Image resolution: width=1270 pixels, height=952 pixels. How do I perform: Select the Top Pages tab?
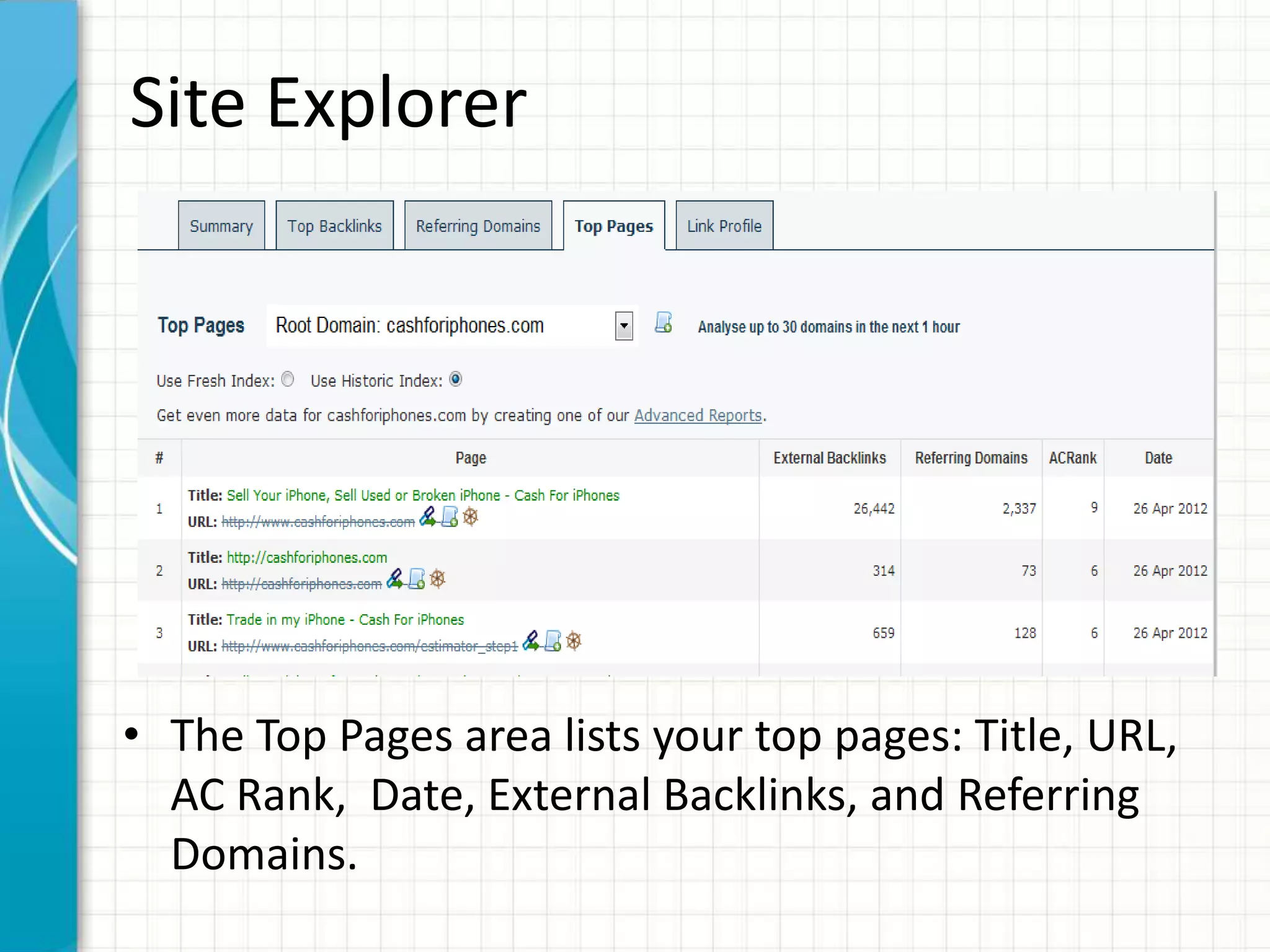614,226
